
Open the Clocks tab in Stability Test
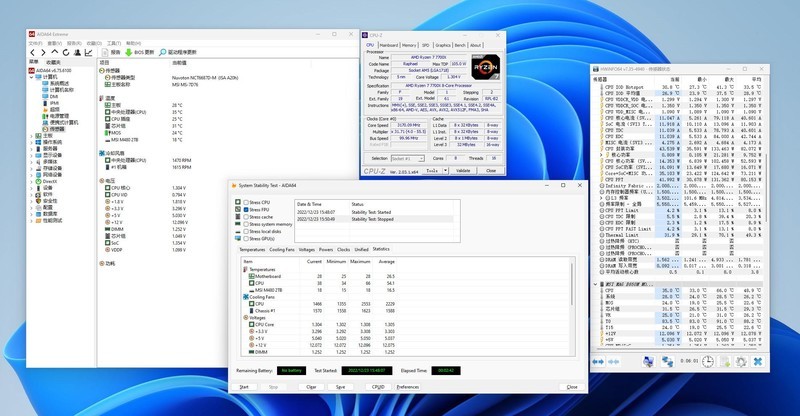pyautogui.click(x=343, y=250)
